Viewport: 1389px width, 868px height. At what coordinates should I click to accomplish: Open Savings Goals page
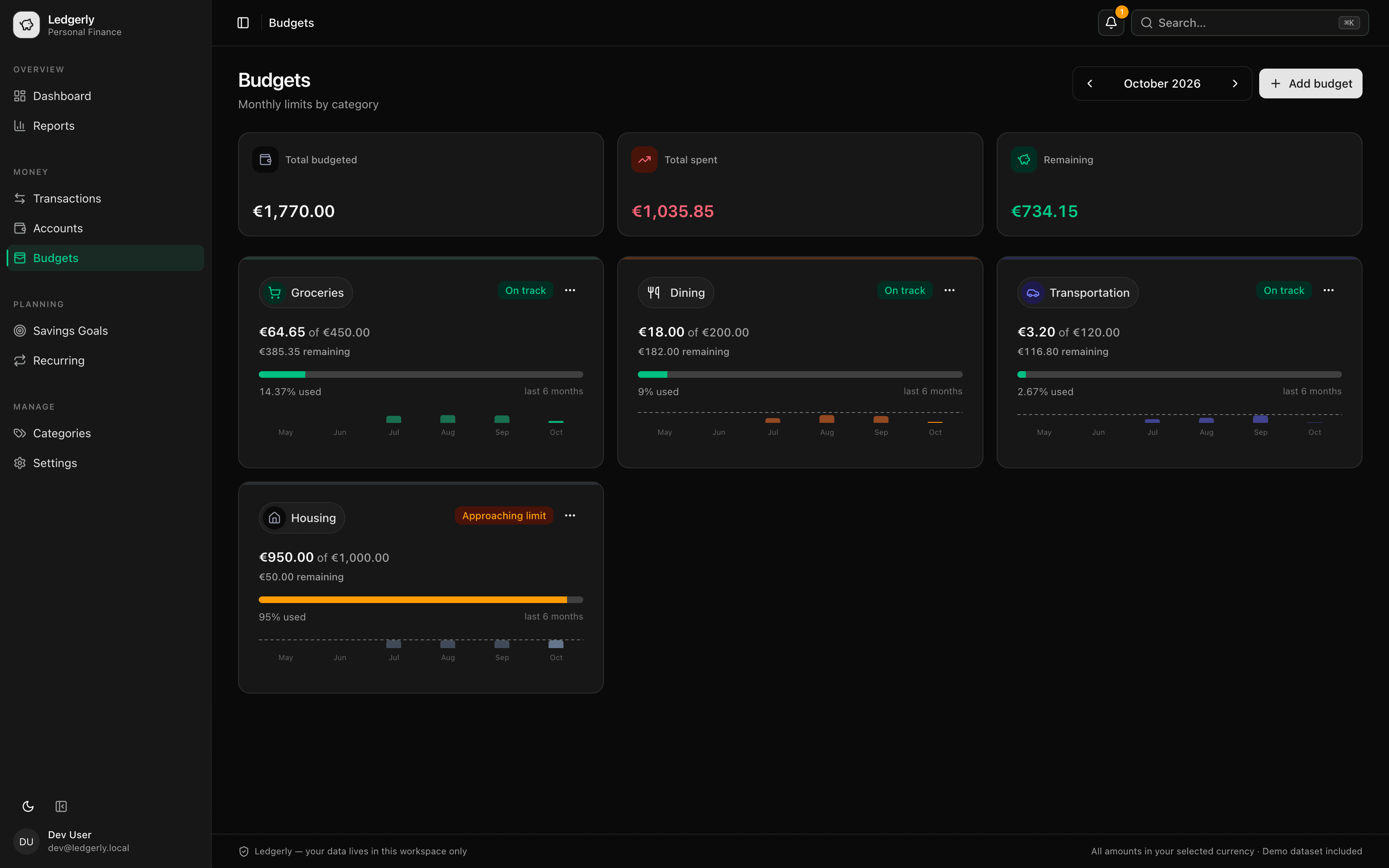click(105, 331)
